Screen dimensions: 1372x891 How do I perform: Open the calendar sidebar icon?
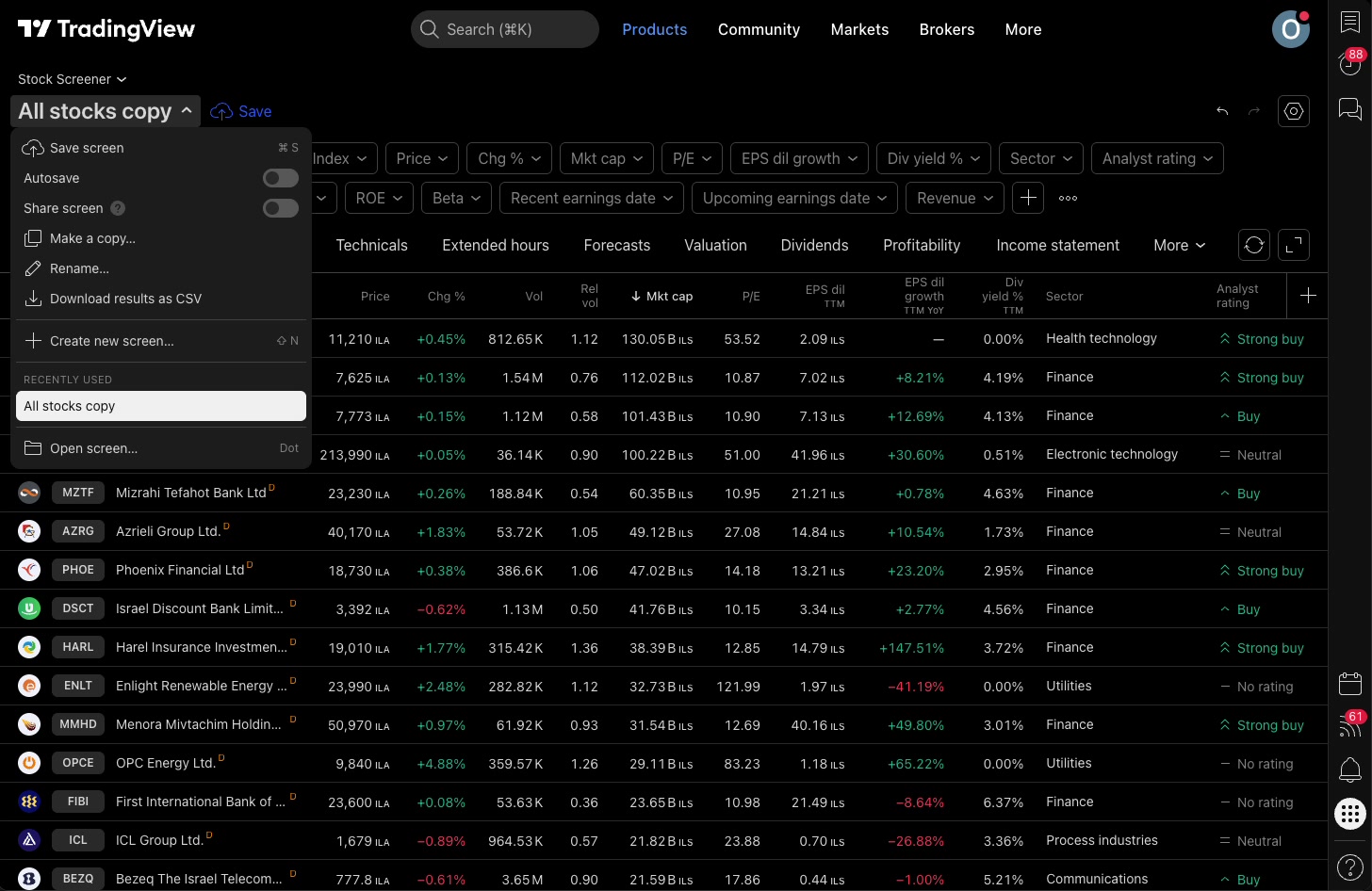point(1349,683)
